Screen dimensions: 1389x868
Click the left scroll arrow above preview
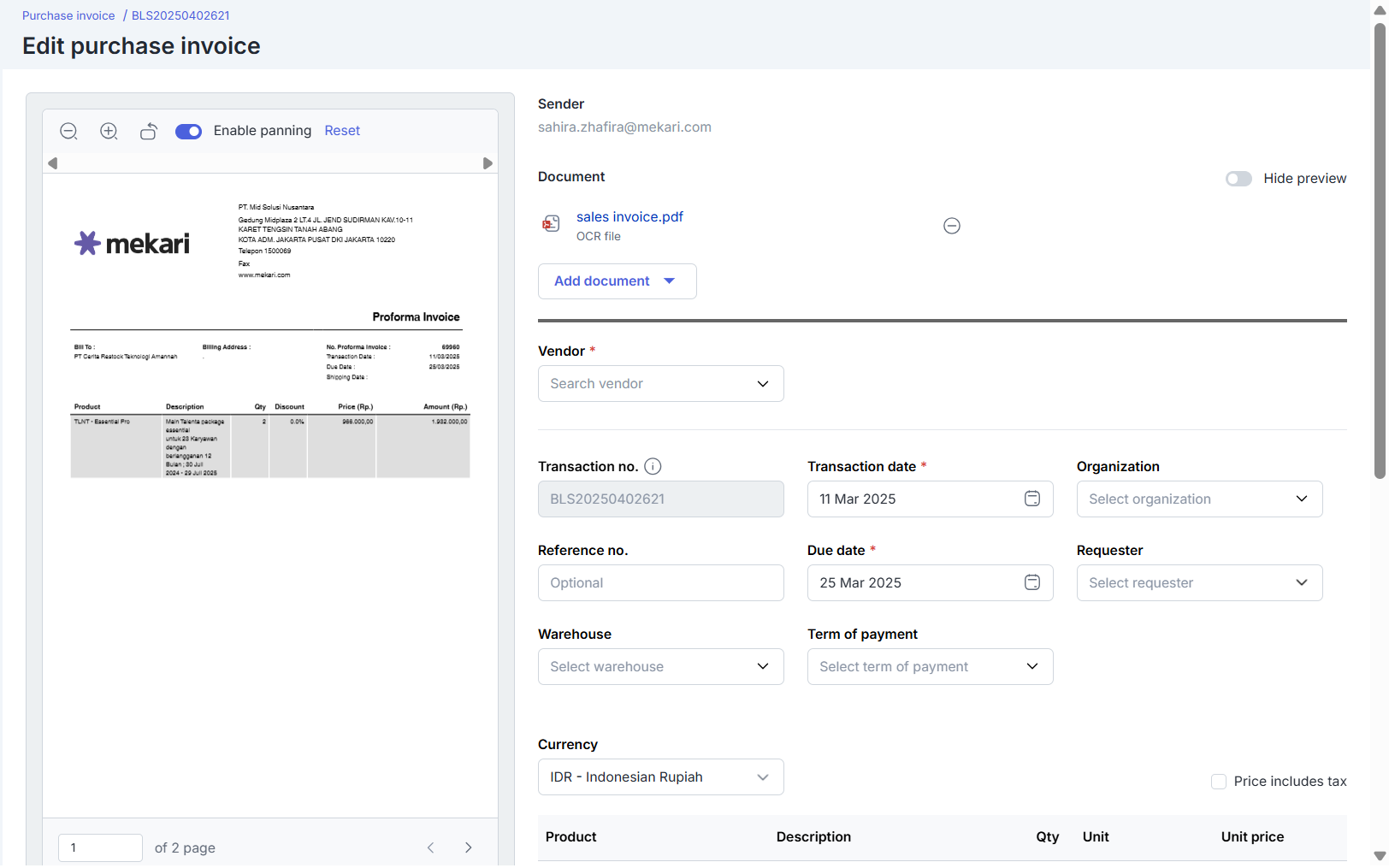[53, 163]
